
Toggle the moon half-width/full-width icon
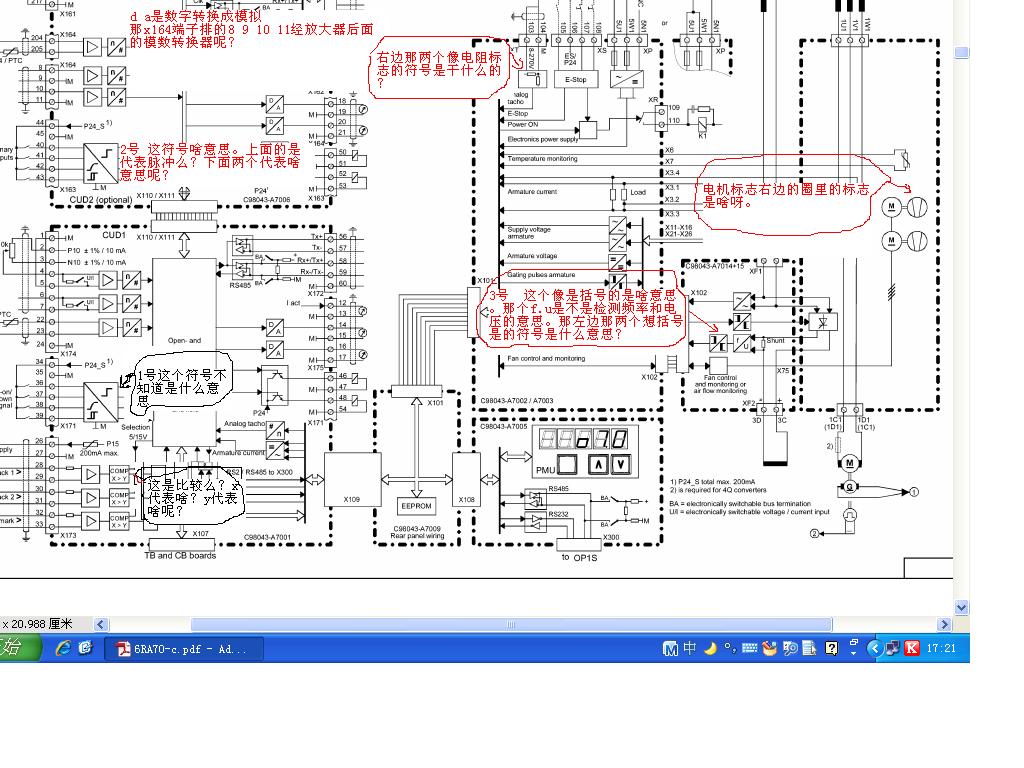[x=711, y=648]
